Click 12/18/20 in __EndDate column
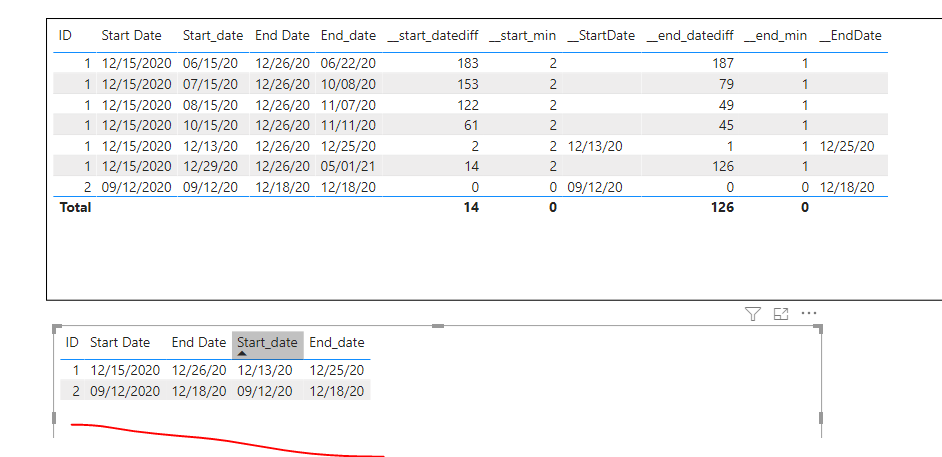 point(847,187)
